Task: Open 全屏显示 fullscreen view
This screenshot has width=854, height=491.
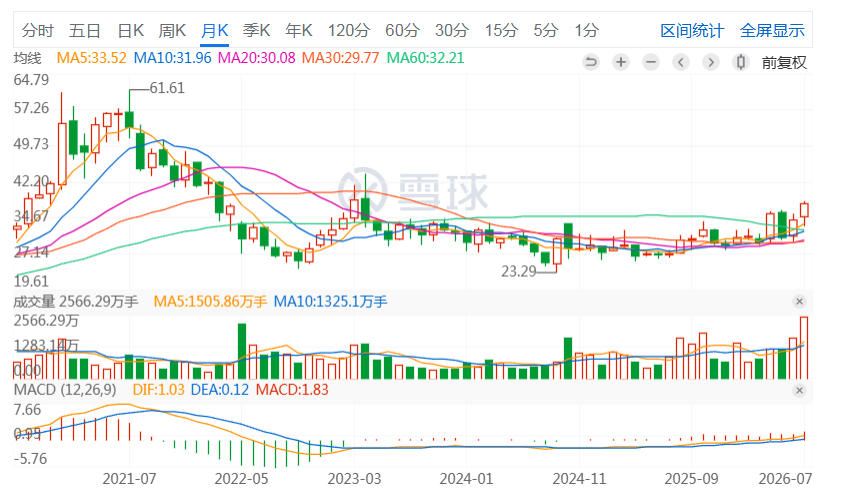Action: (x=772, y=30)
